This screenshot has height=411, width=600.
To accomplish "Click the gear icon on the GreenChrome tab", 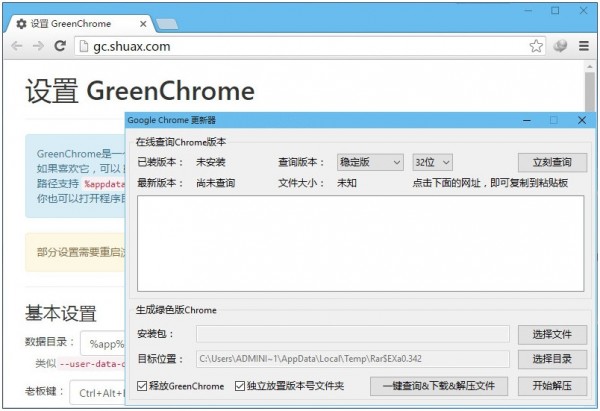I will tap(22, 22).
